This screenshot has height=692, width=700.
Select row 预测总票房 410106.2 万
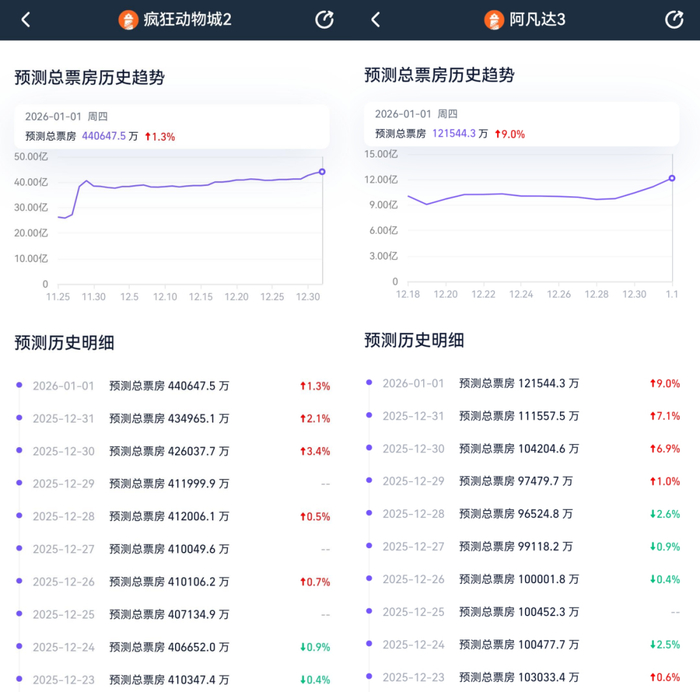(x=173, y=582)
